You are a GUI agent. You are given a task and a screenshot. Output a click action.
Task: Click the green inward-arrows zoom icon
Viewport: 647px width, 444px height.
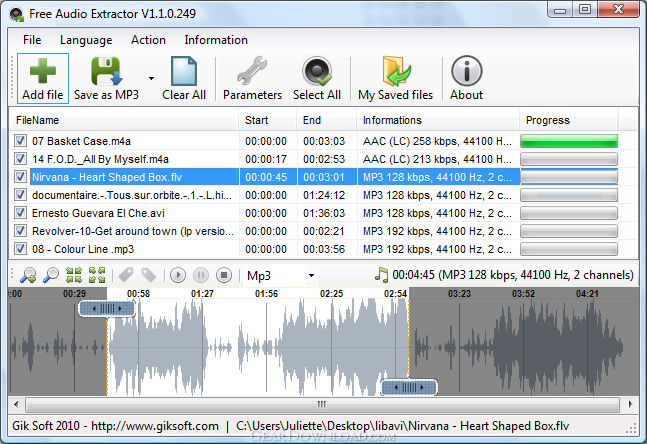(74, 275)
